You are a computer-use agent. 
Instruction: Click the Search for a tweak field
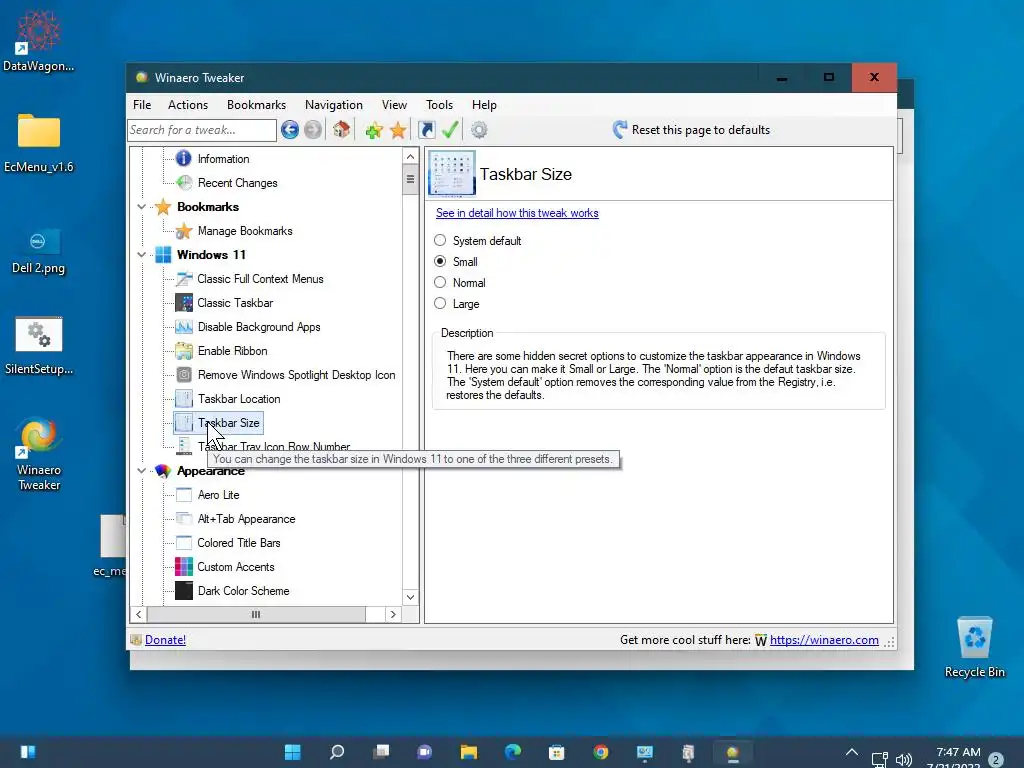coord(202,130)
